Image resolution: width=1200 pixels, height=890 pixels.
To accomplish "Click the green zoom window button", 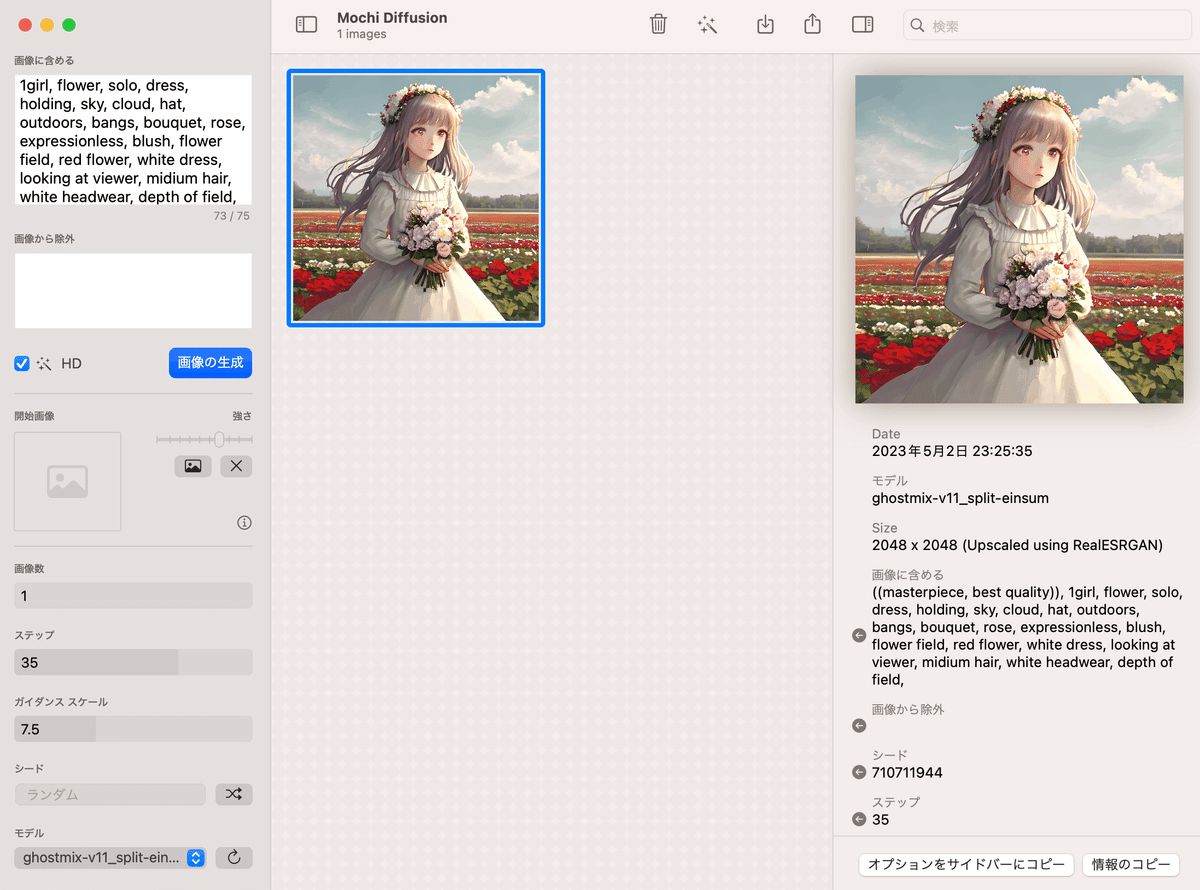I will pos(69,25).
